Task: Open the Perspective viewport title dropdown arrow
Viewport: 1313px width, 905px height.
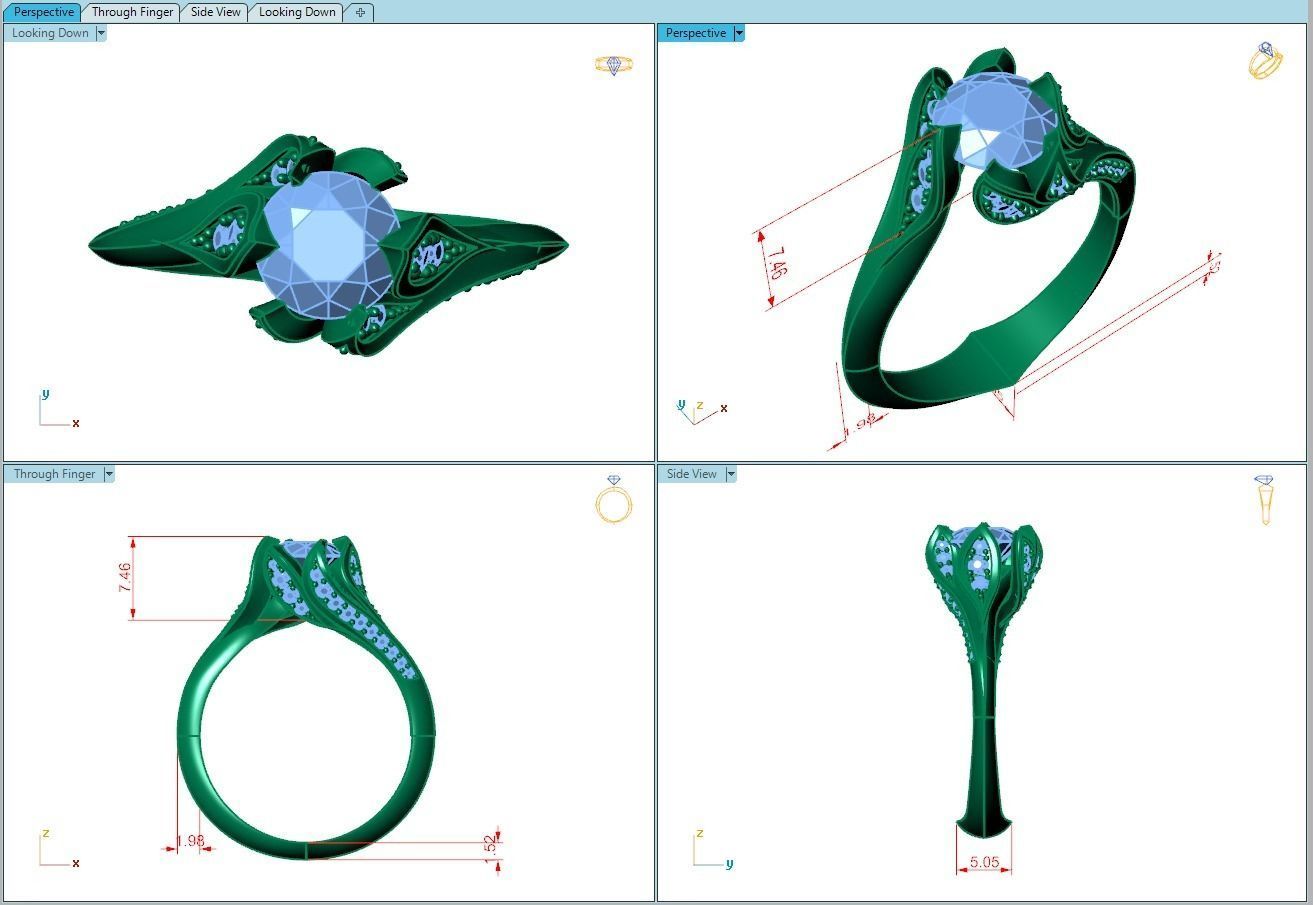Action: click(x=739, y=33)
